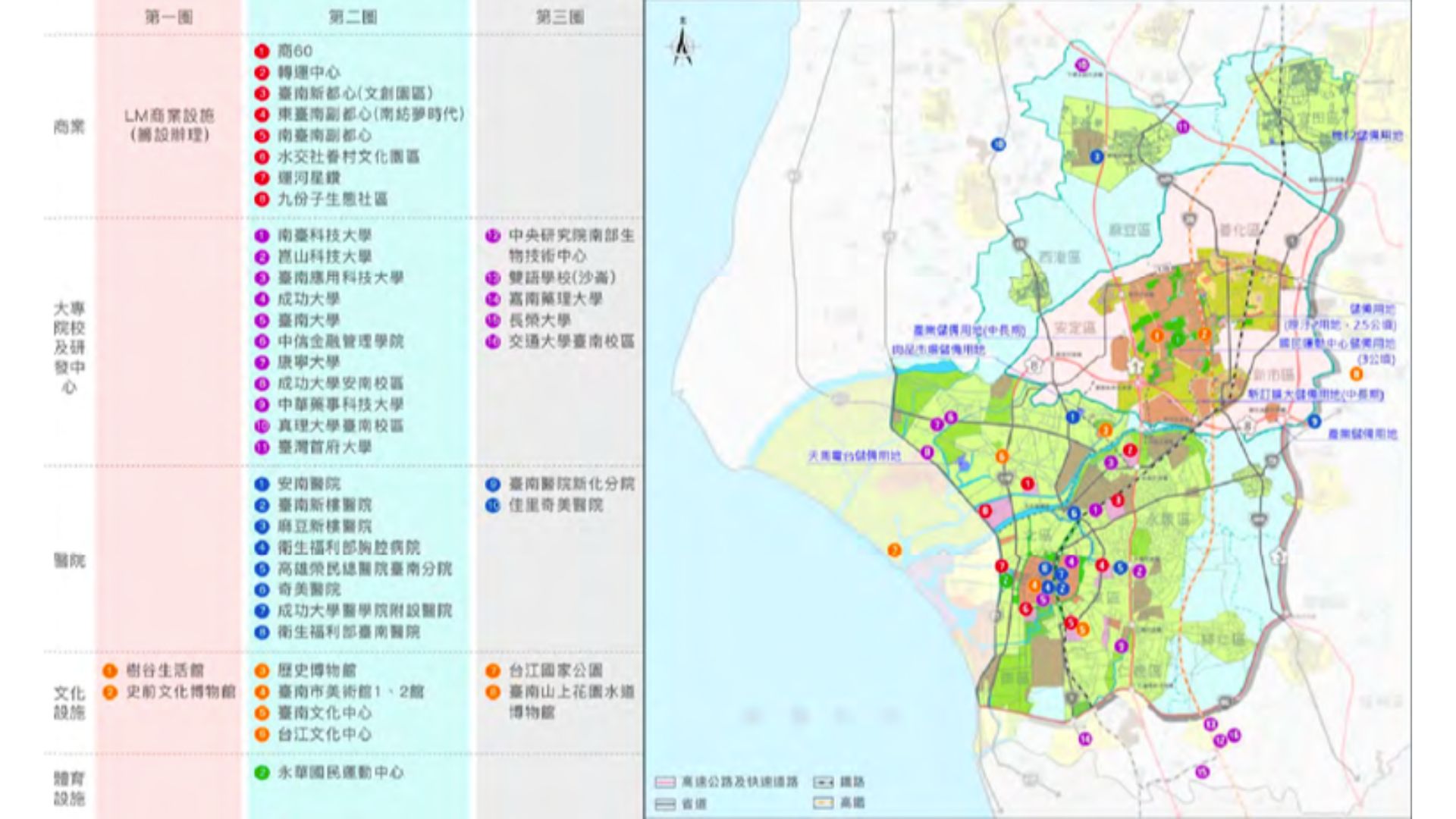Click the 麻豆區 label on the map
The width and height of the screenshot is (1456, 819).
pos(1130,229)
